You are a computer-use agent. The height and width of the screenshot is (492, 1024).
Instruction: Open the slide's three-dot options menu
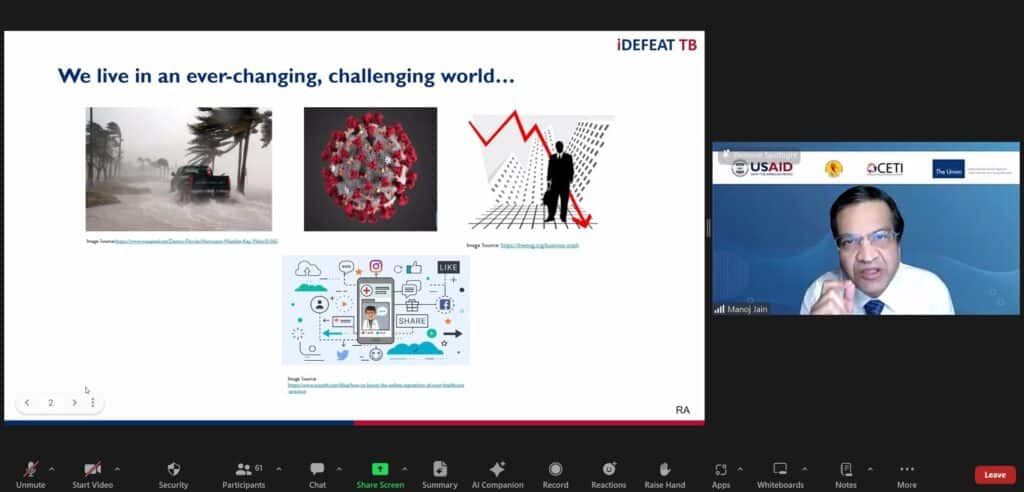pyautogui.click(x=93, y=403)
